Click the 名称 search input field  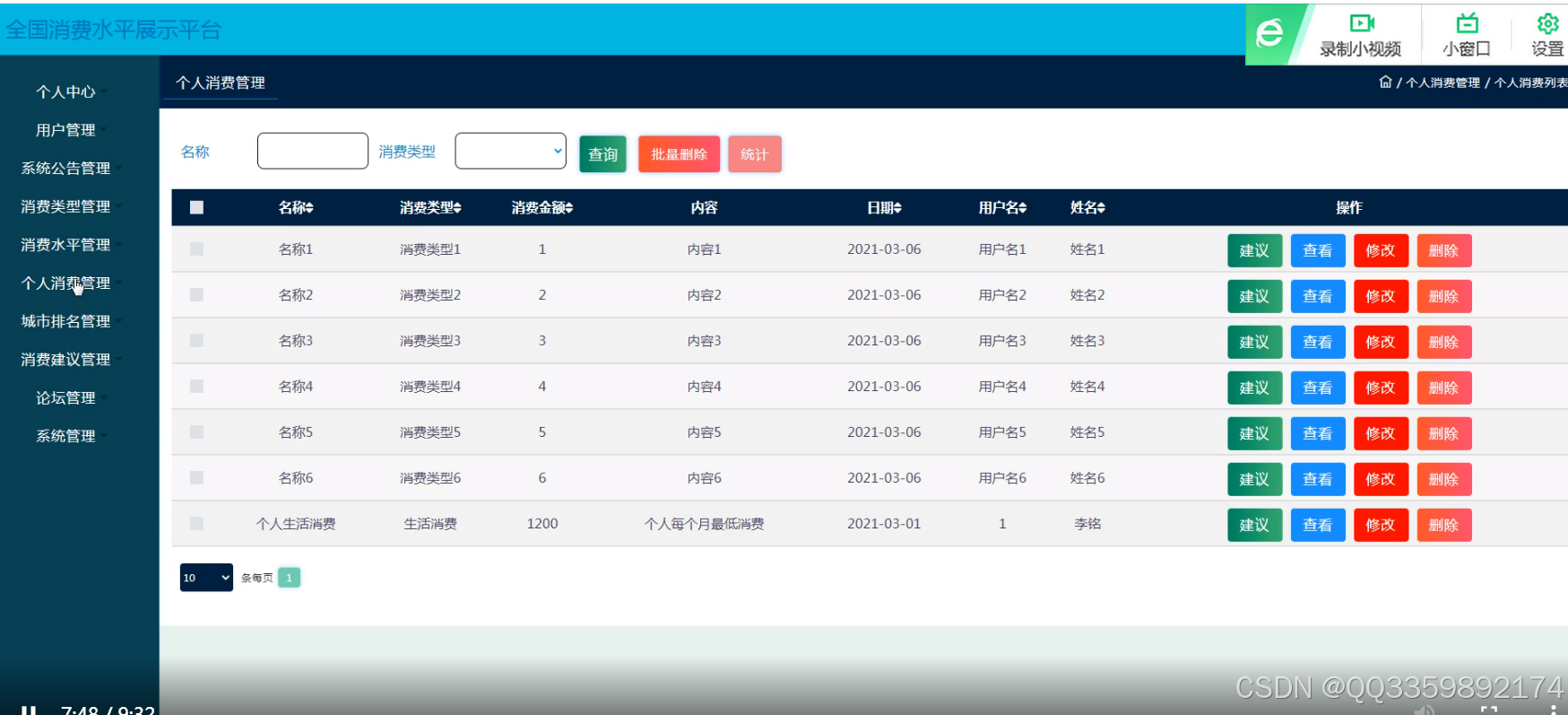pyautogui.click(x=313, y=151)
